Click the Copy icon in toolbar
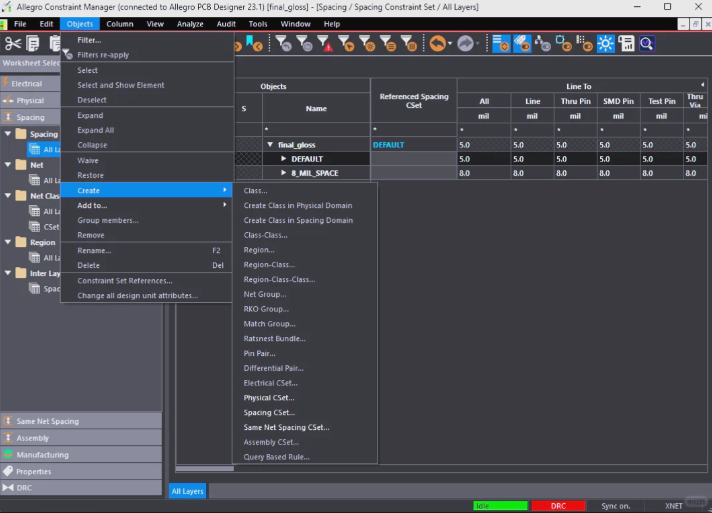 [33, 44]
